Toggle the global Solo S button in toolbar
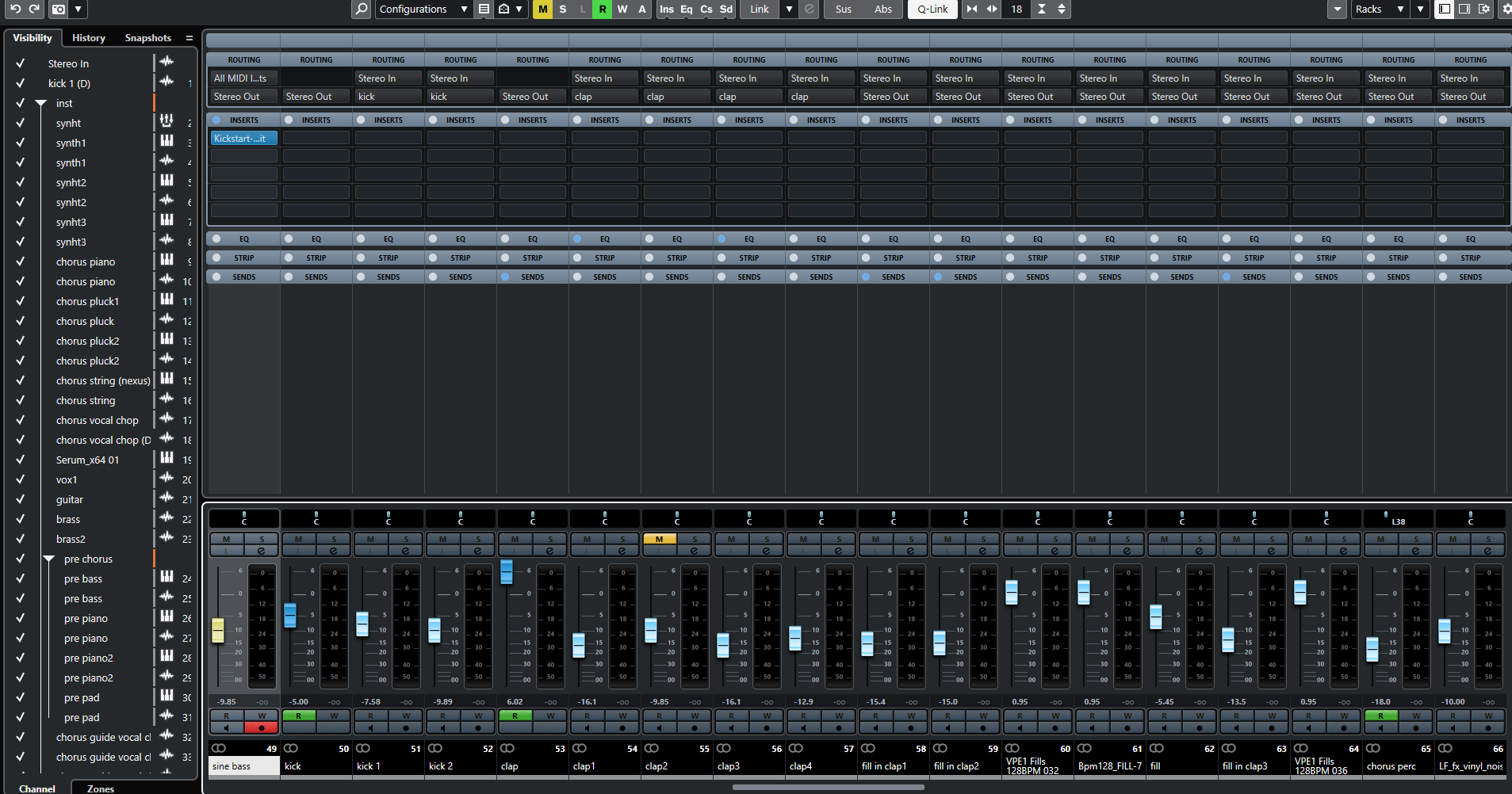The width and height of the screenshot is (1512, 794). pos(563,9)
